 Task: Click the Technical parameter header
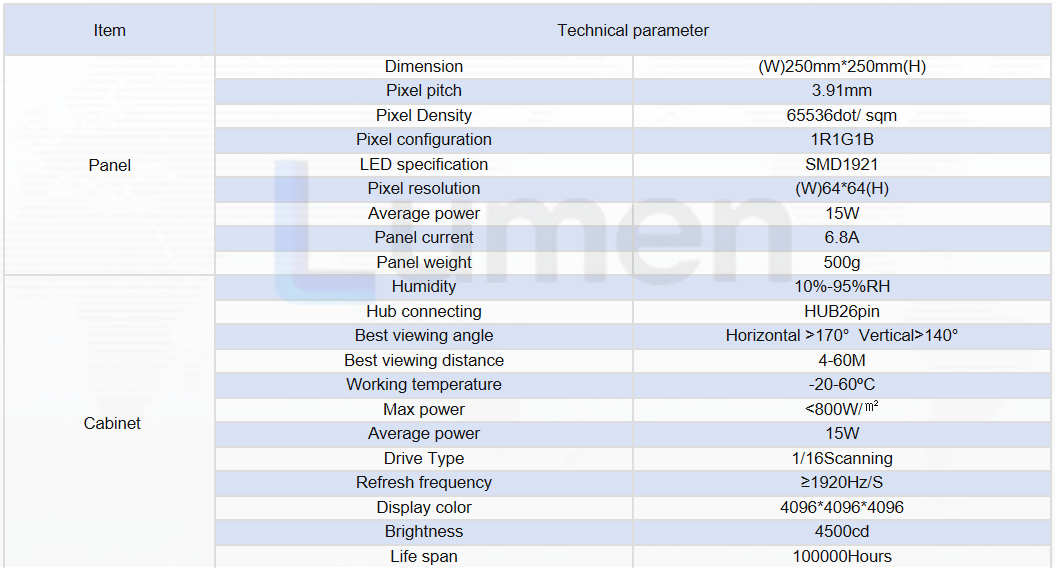pyautogui.click(x=632, y=30)
